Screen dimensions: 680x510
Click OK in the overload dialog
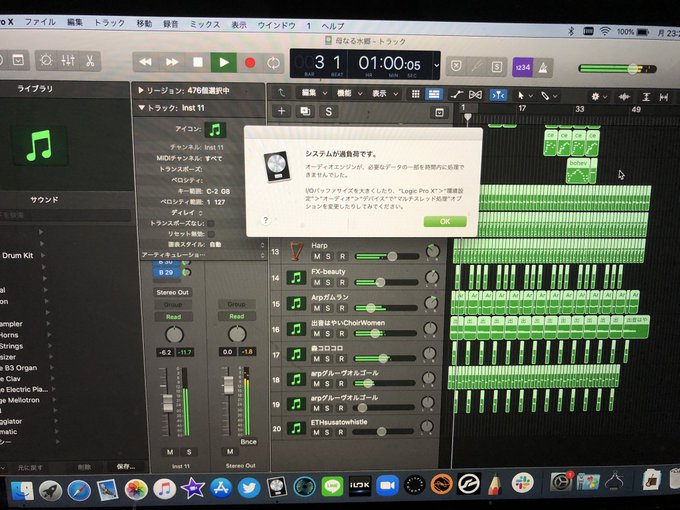[445, 221]
